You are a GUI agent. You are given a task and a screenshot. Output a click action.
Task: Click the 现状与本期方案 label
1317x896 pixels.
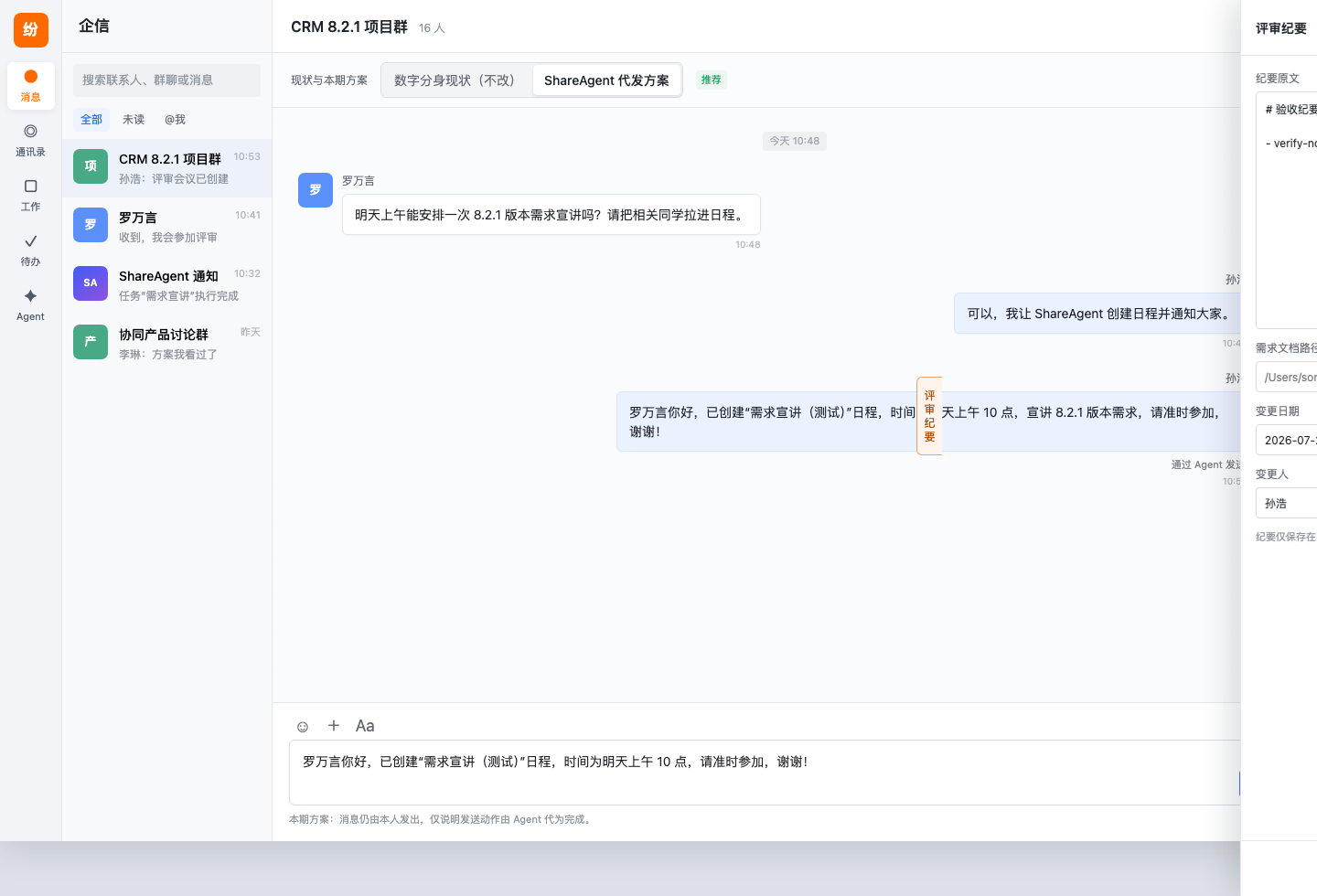click(x=329, y=80)
